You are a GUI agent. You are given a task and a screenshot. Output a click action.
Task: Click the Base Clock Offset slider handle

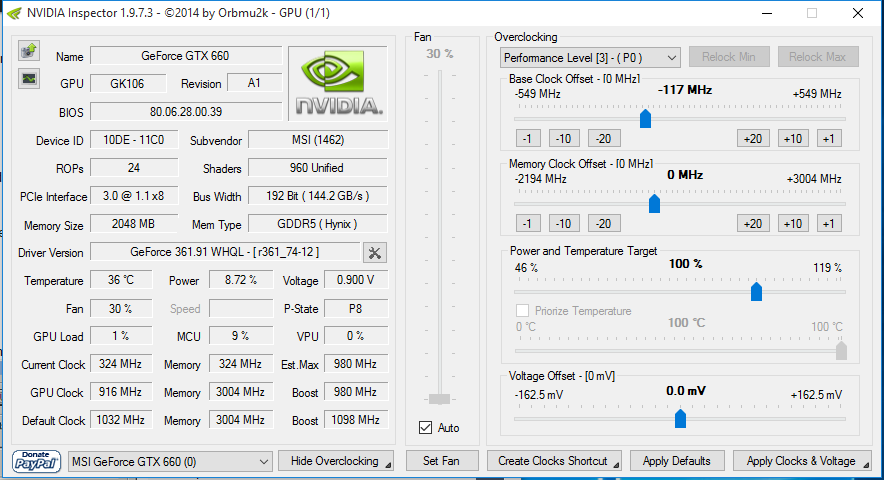646,118
